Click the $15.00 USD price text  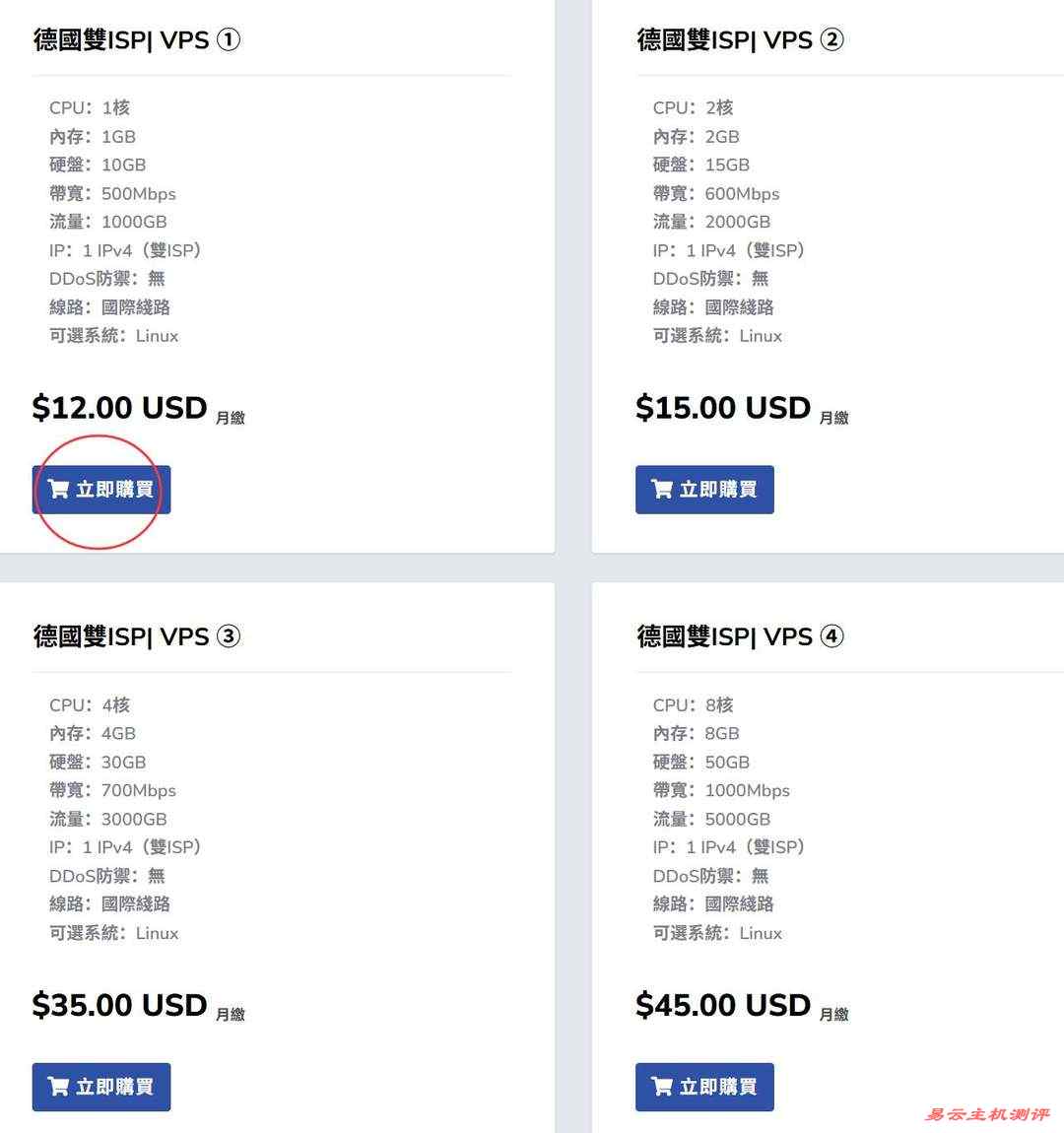click(722, 408)
